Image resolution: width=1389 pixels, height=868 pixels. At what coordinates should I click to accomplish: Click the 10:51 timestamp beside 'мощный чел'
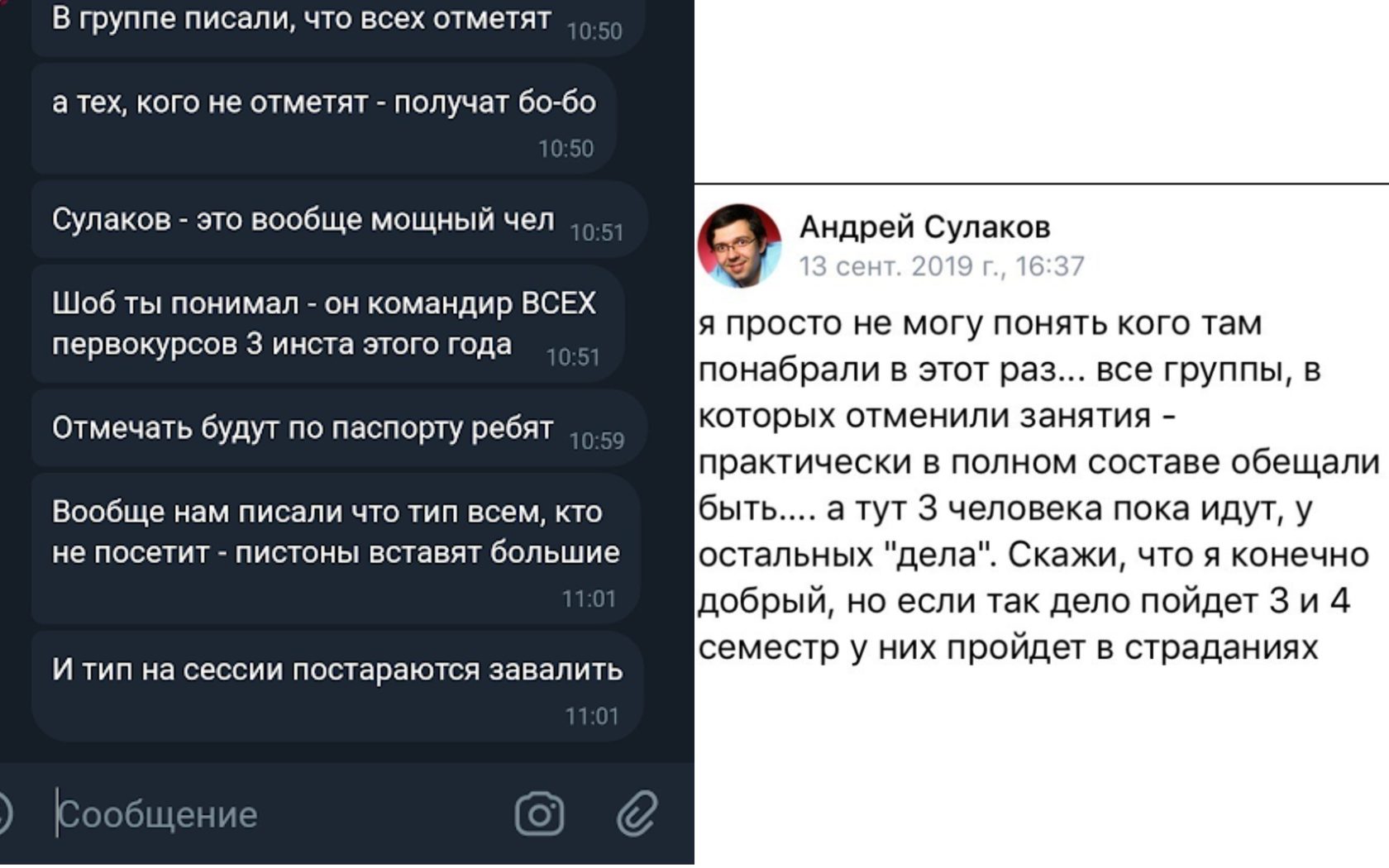pyautogui.click(x=596, y=233)
